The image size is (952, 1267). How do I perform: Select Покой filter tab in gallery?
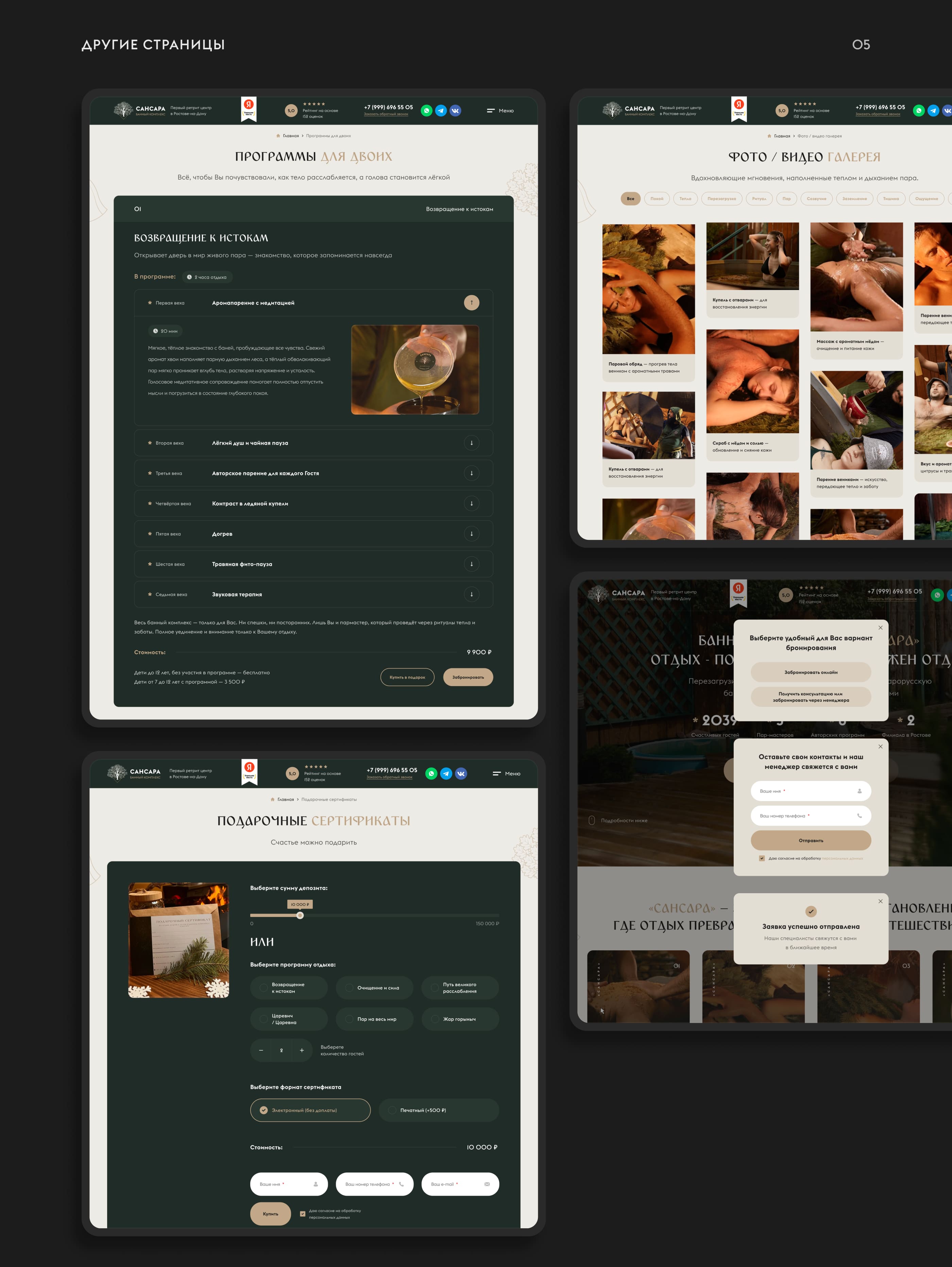coord(657,199)
